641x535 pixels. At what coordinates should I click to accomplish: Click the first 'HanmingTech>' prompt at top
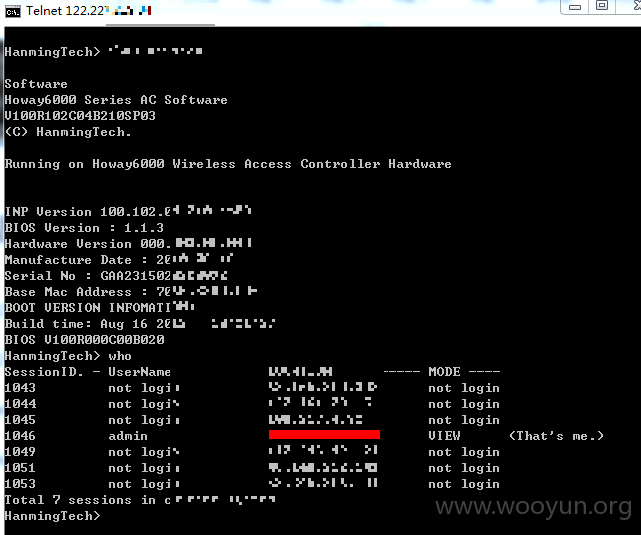coord(52,52)
